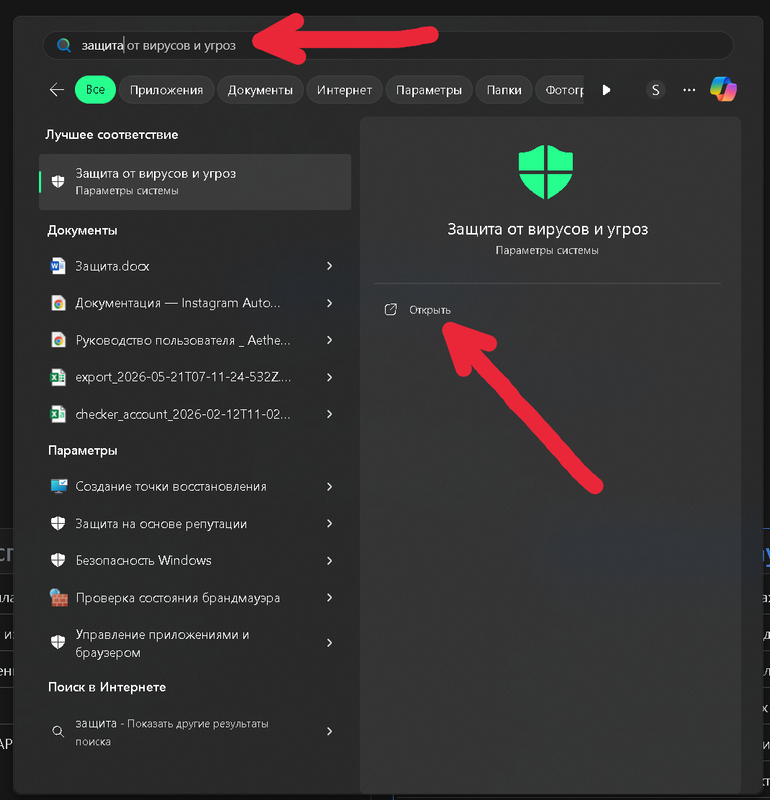Expand options for export_2026-05-21 file

click(x=330, y=377)
